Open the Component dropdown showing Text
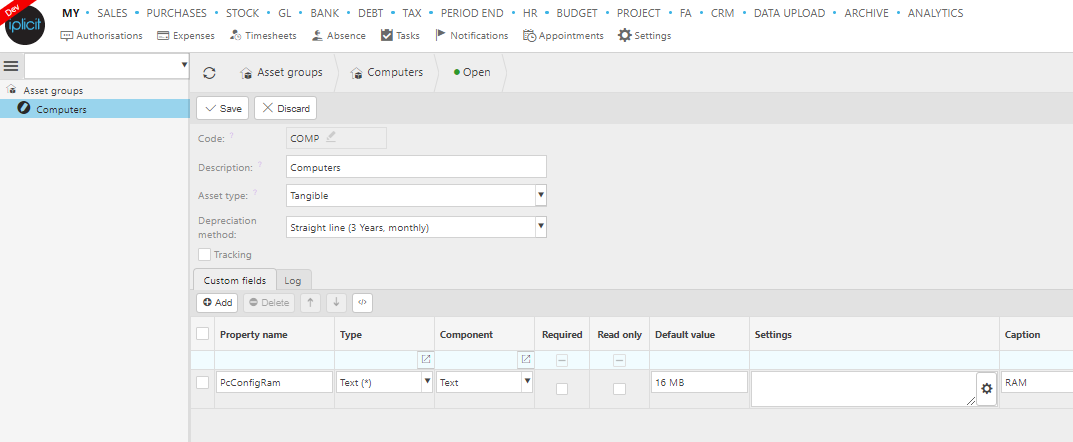1073x442 pixels. [527, 382]
